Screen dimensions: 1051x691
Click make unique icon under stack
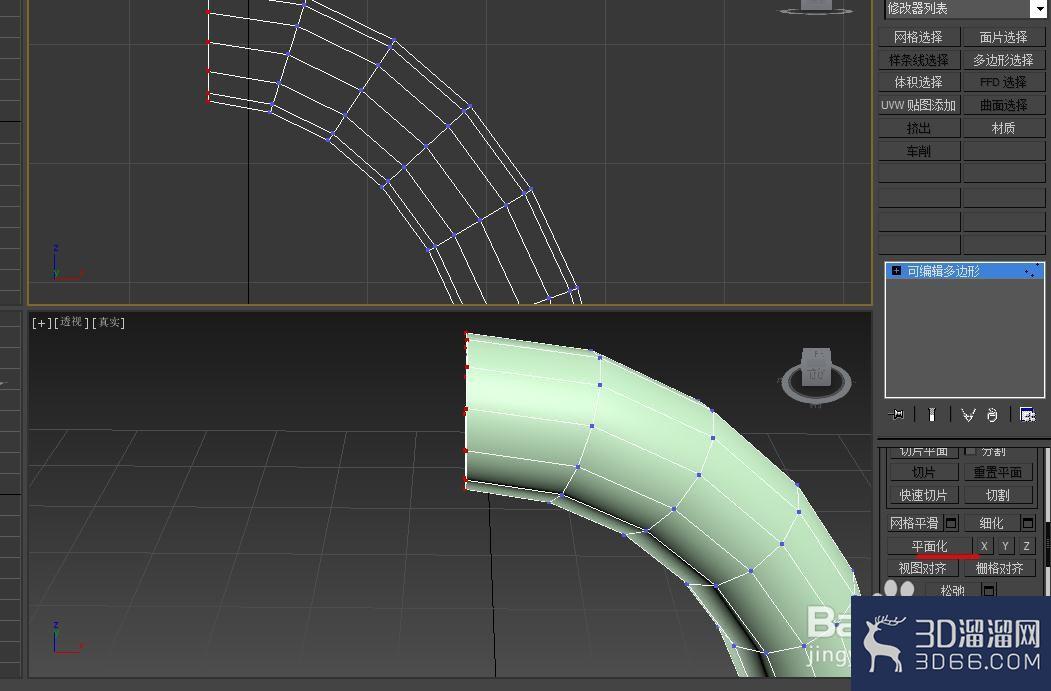pos(967,415)
